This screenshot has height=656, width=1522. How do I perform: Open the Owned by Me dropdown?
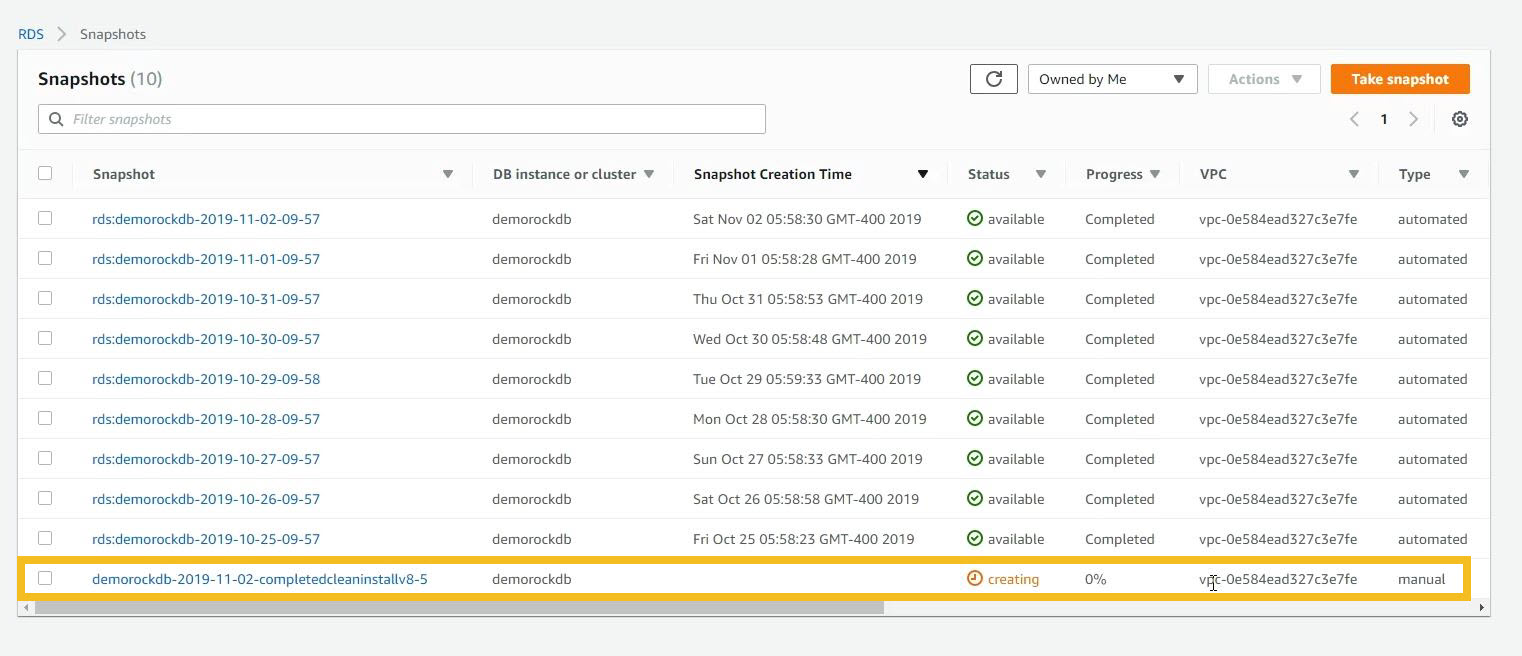[1112, 79]
